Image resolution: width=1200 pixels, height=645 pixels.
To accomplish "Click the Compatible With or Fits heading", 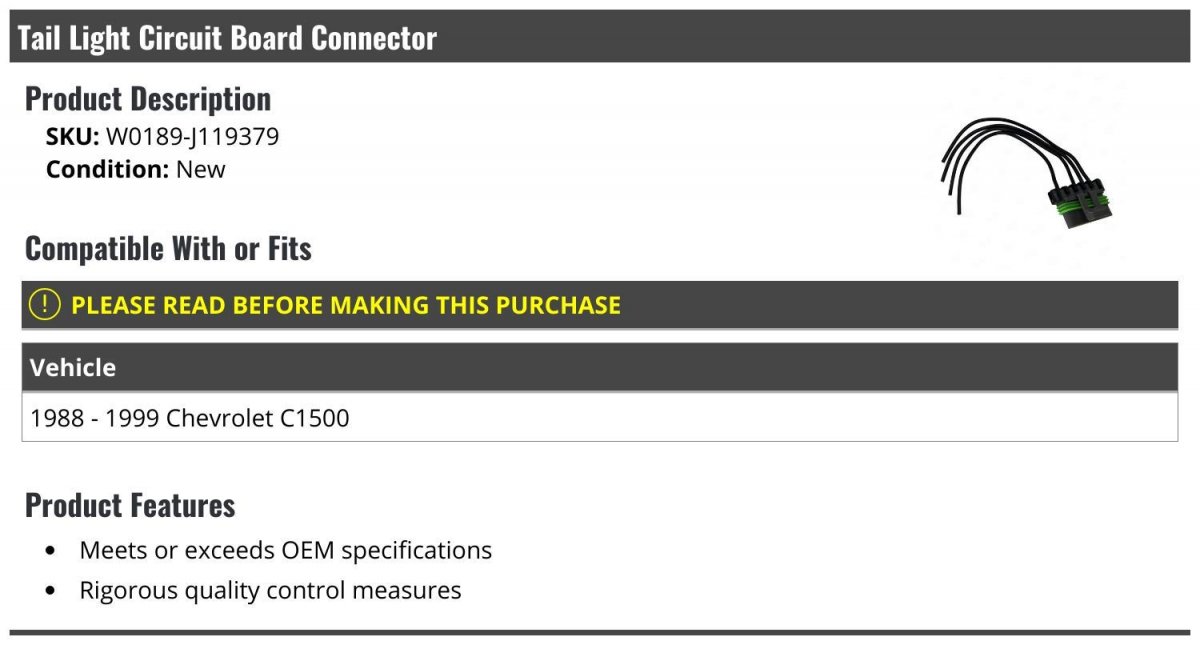I will click(168, 248).
